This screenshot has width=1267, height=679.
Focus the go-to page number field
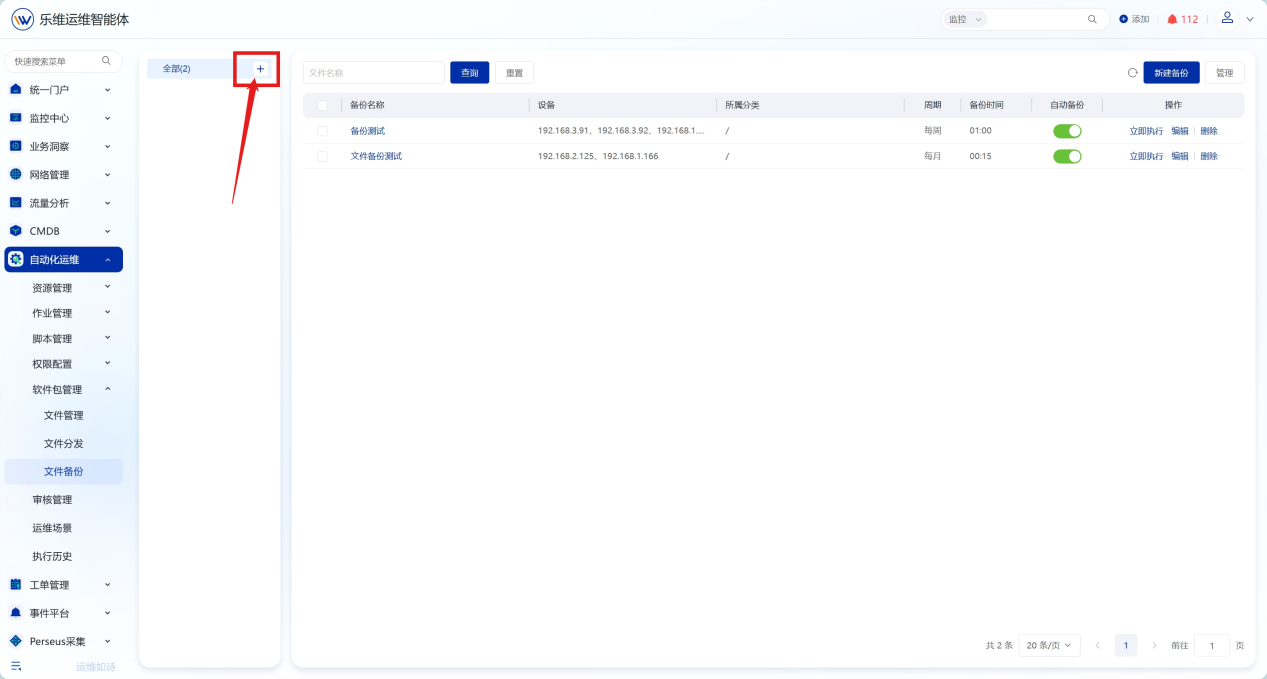click(1212, 645)
